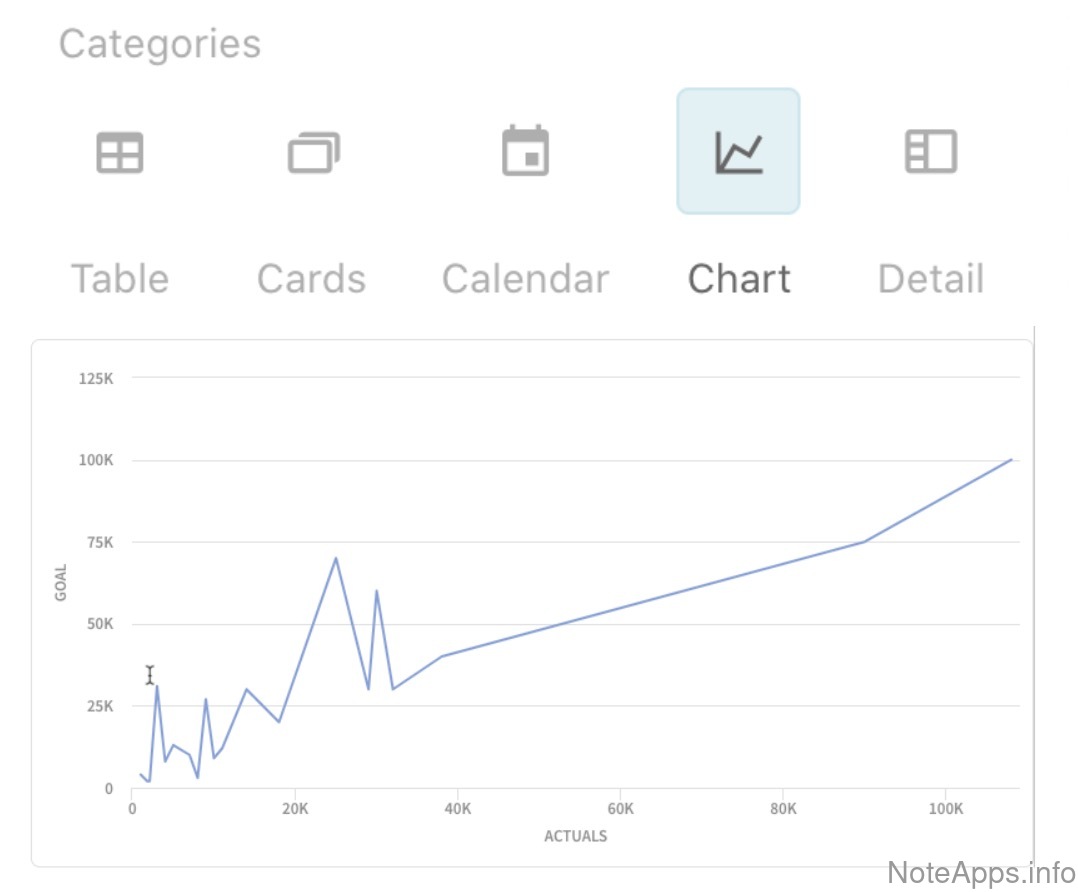Select the Cards view icon
The height and width of the screenshot is (892, 1078).
(x=313, y=152)
